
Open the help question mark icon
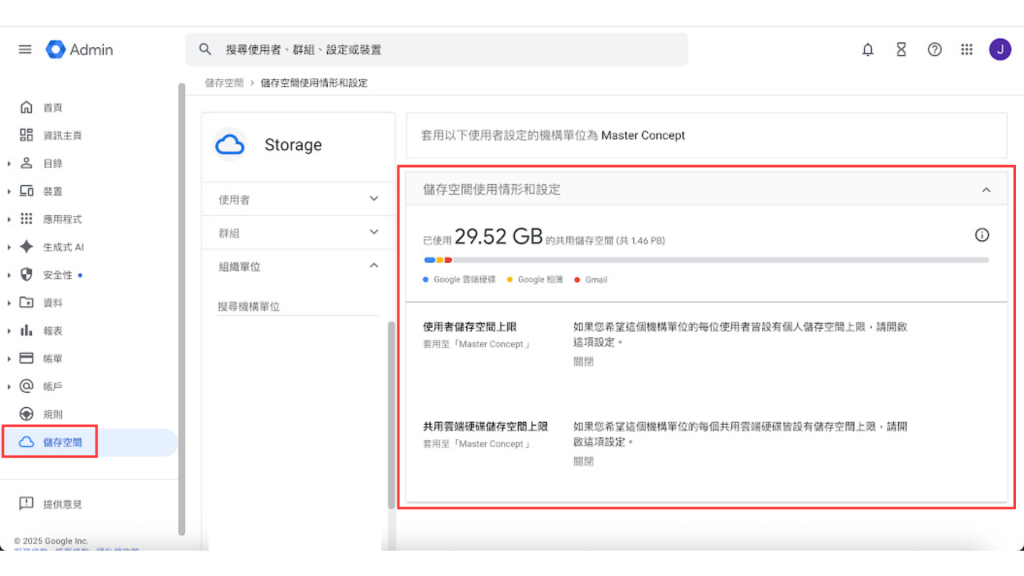coord(935,50)
